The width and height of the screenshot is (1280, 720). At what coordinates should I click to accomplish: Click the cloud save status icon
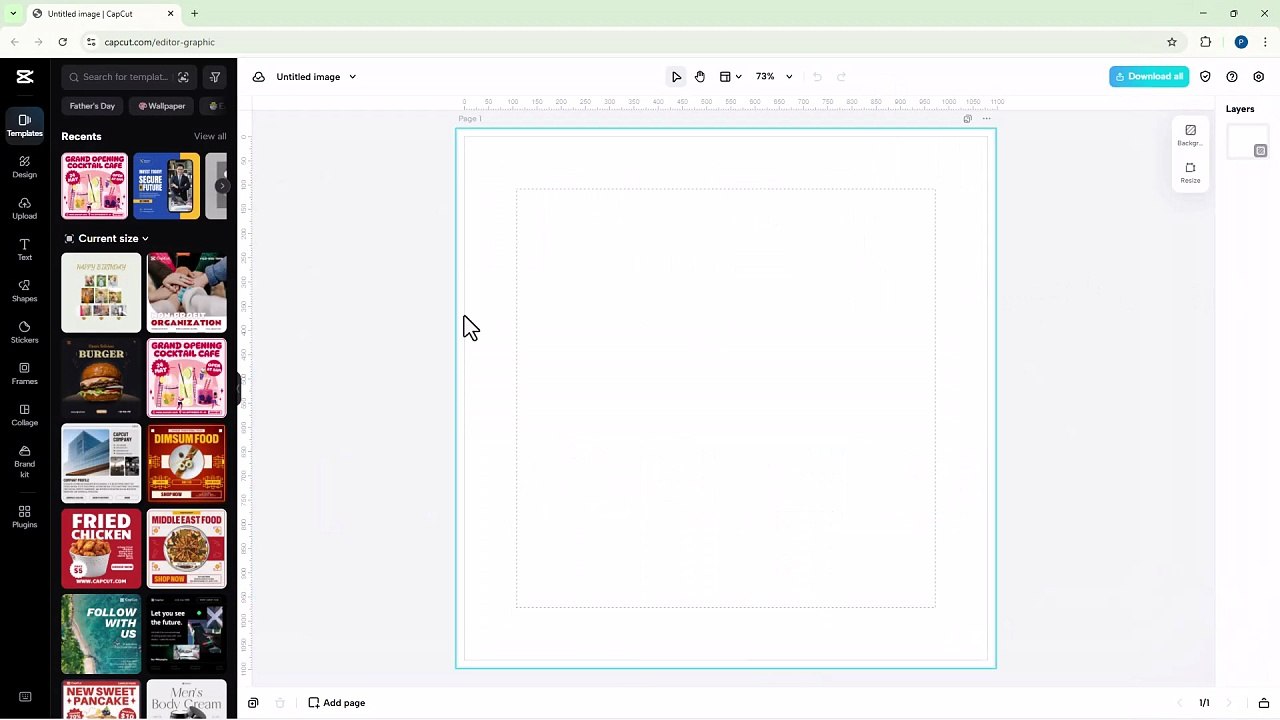click(x=259, y=77)
